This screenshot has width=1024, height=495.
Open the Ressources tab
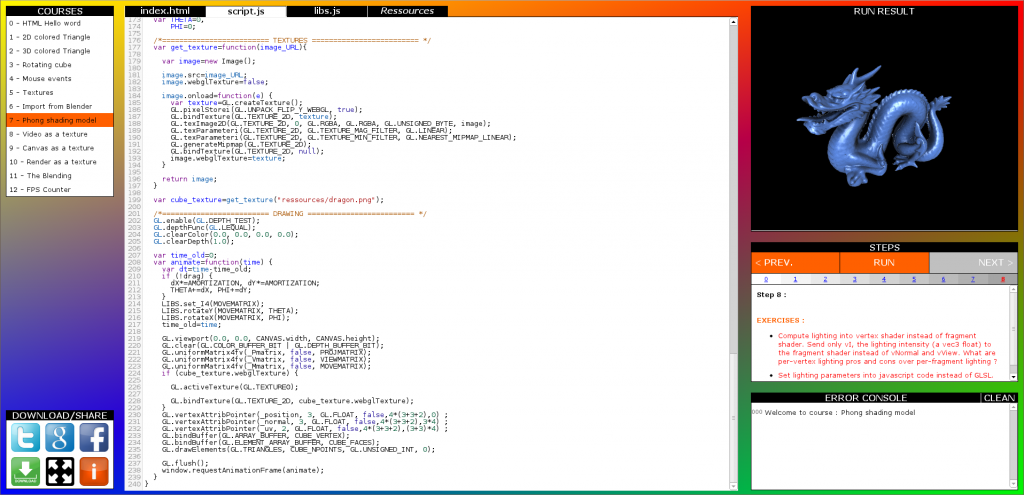[x=408, y=11]
